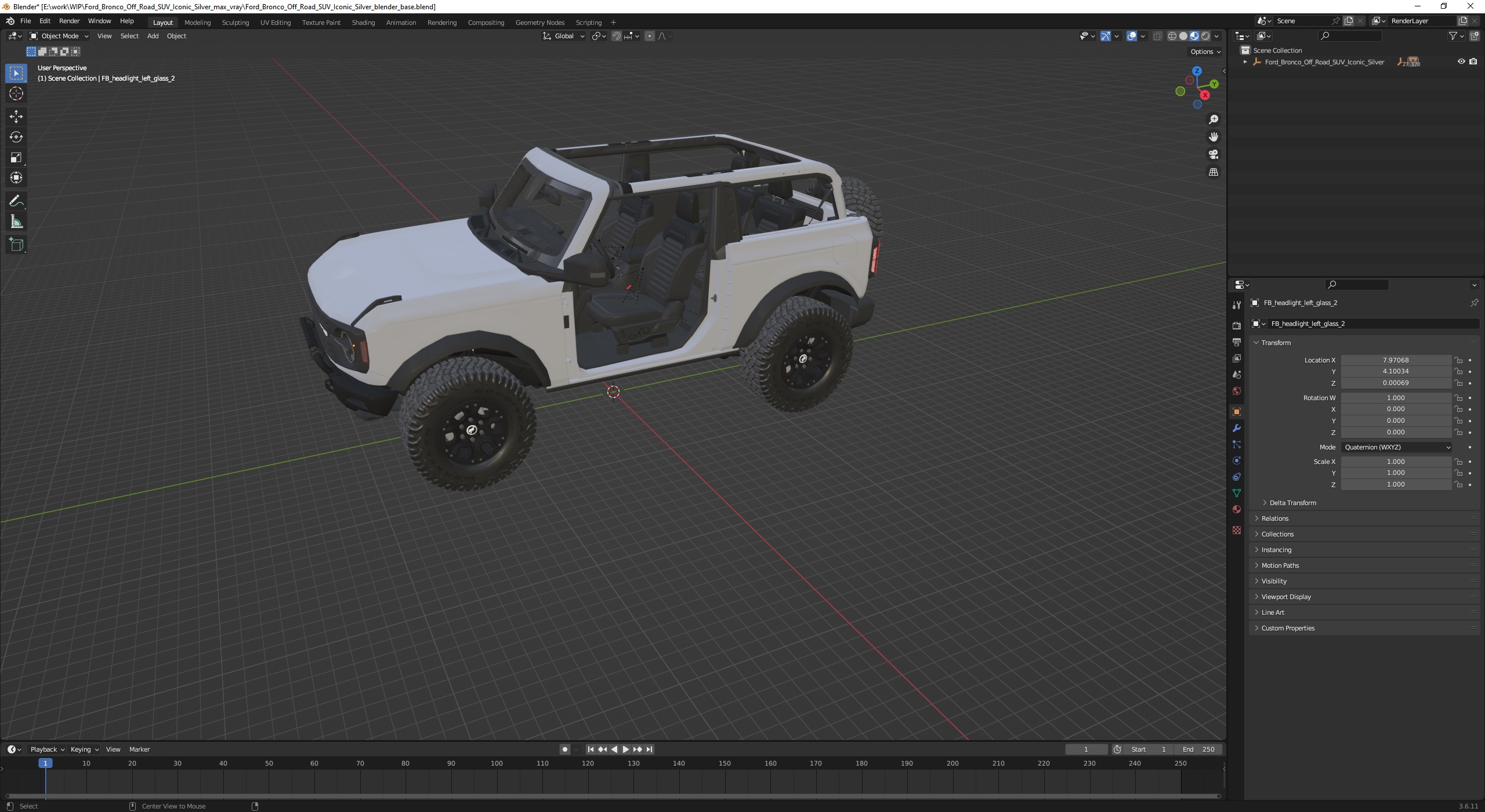Pick the Annotate pencil tool
The width and height of the screenshot is (1485, 812).
pyautogui.click(x=16, y=201)
